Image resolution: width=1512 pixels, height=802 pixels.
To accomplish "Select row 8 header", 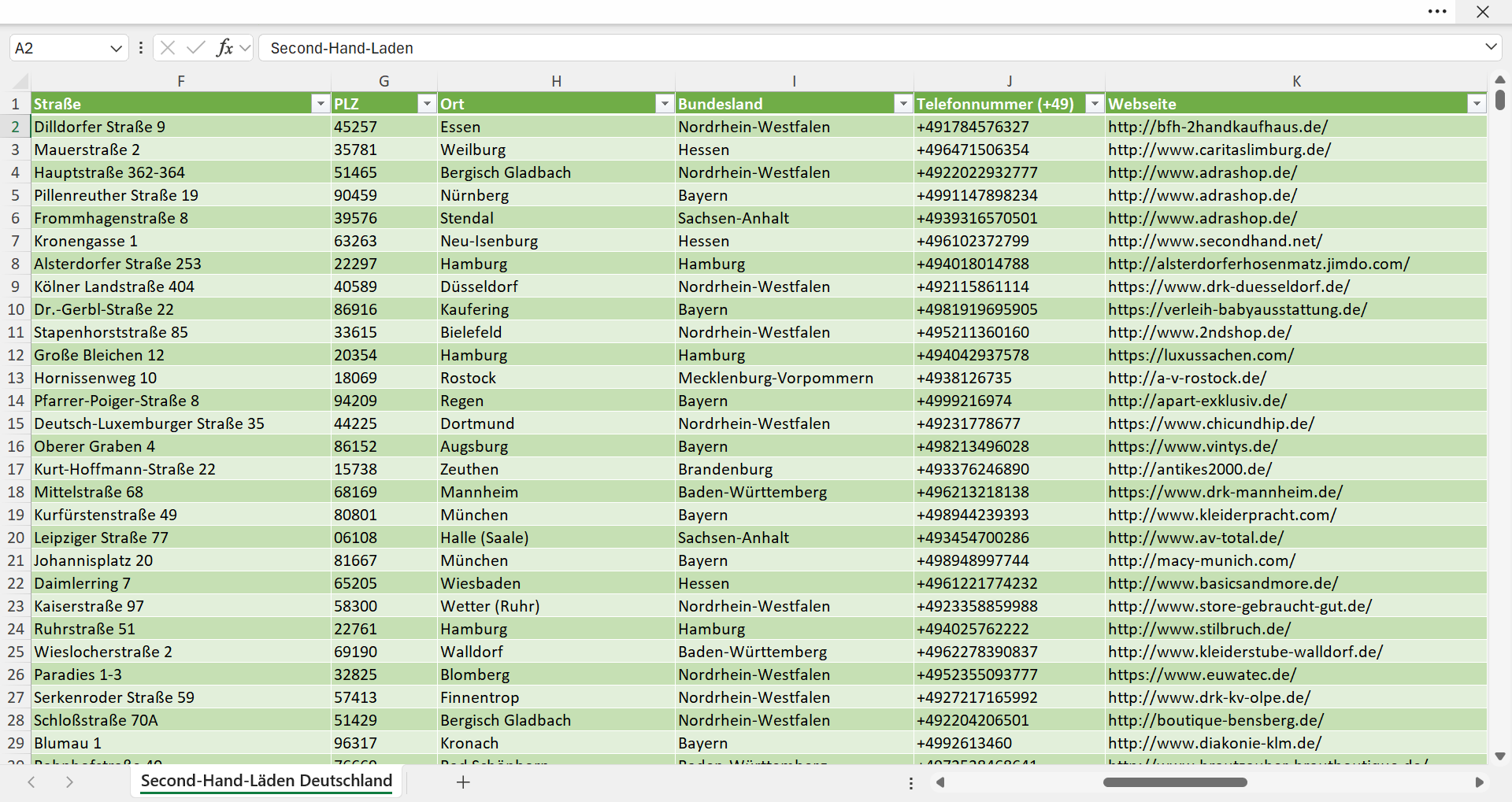I will coord(15,264).
